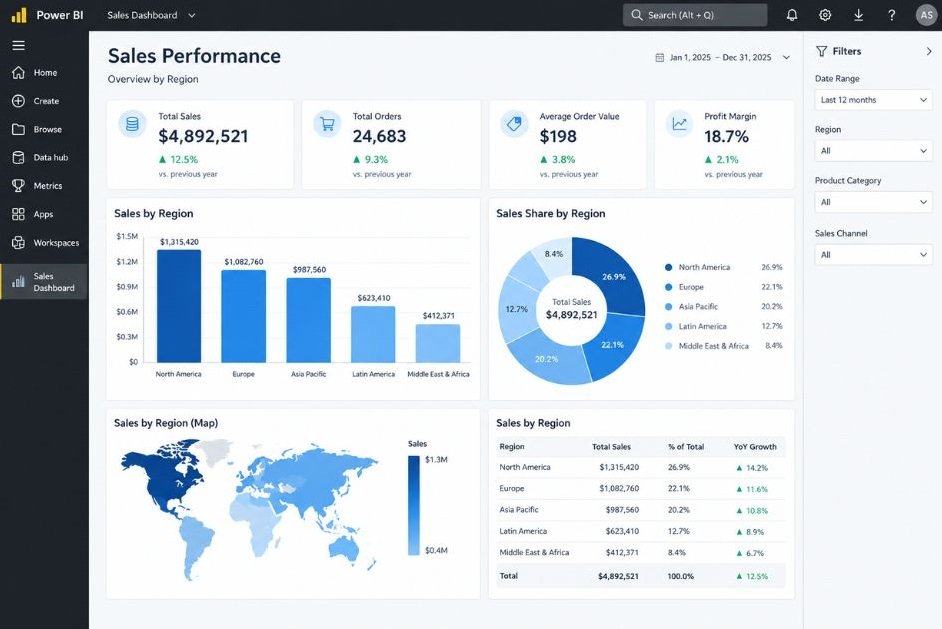This screenshot has height=629, width=942.
Task: Click the Sales Performance title
Action: click(x=194, y=56)
